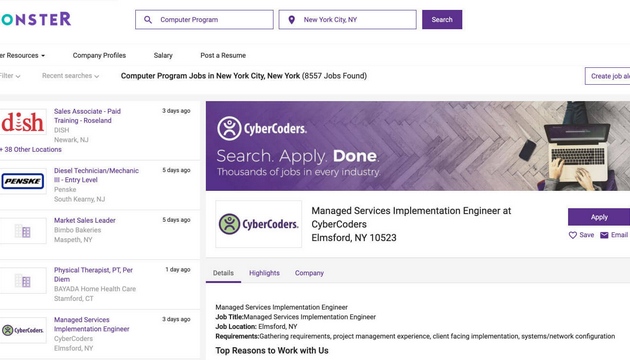Click the Create job alert button

(x=608, y=76)
